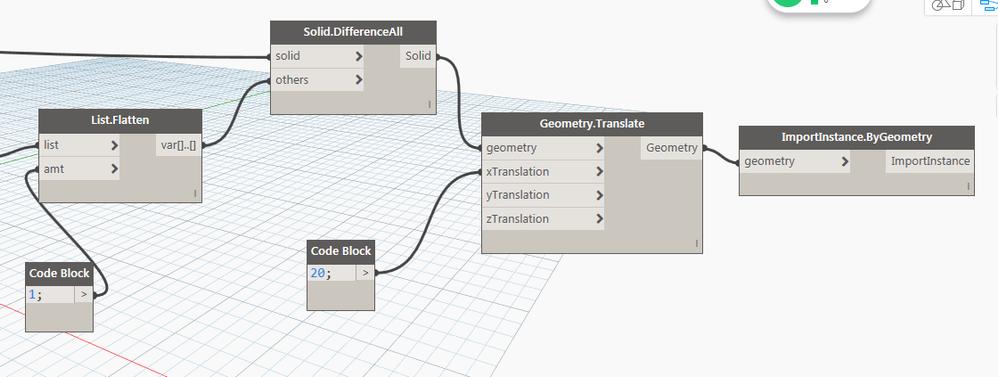
Task: Open chevron beside the yTranslation port
Action: pos(600,195)
